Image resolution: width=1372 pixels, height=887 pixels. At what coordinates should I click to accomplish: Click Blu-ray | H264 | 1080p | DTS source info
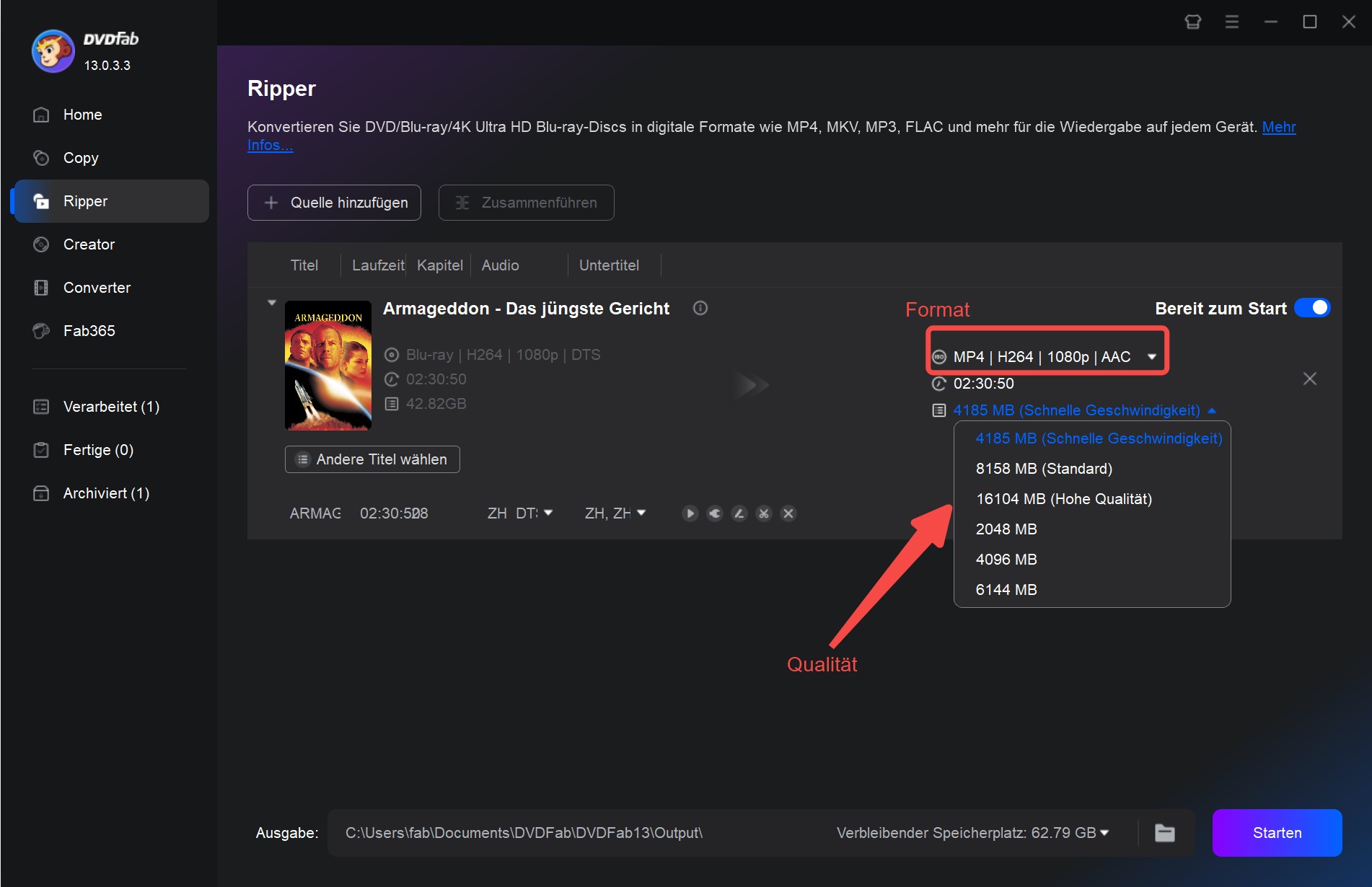point(503,355)
